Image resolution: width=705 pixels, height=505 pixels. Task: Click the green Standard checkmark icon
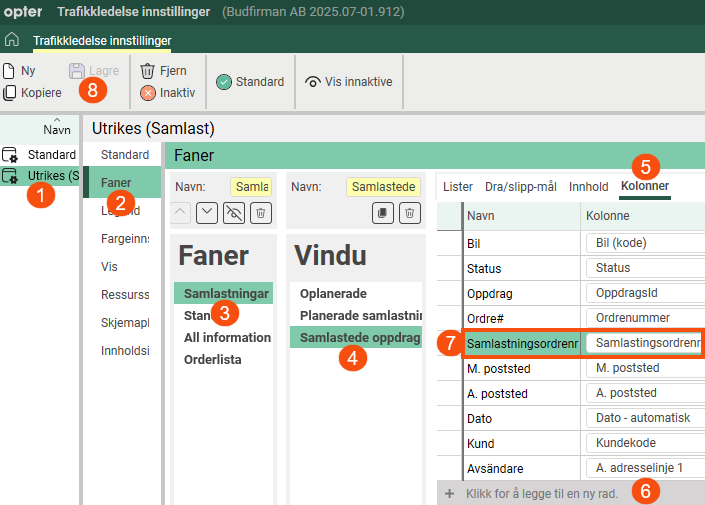tap(224, 82)
